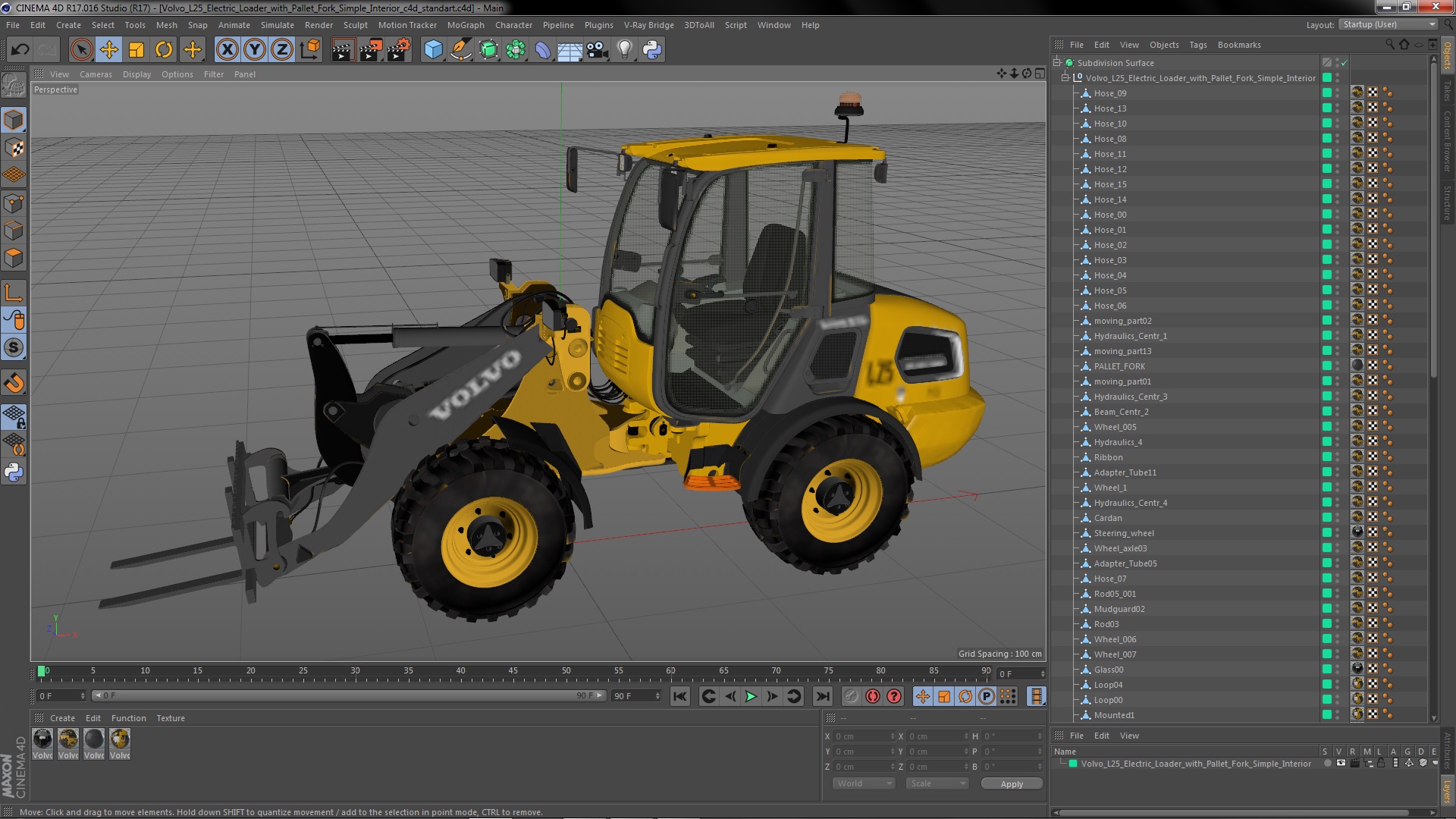Toggle X axis lock
Image resolution: width=1456 pixels, height=819 pixels.
pos(227,50)
